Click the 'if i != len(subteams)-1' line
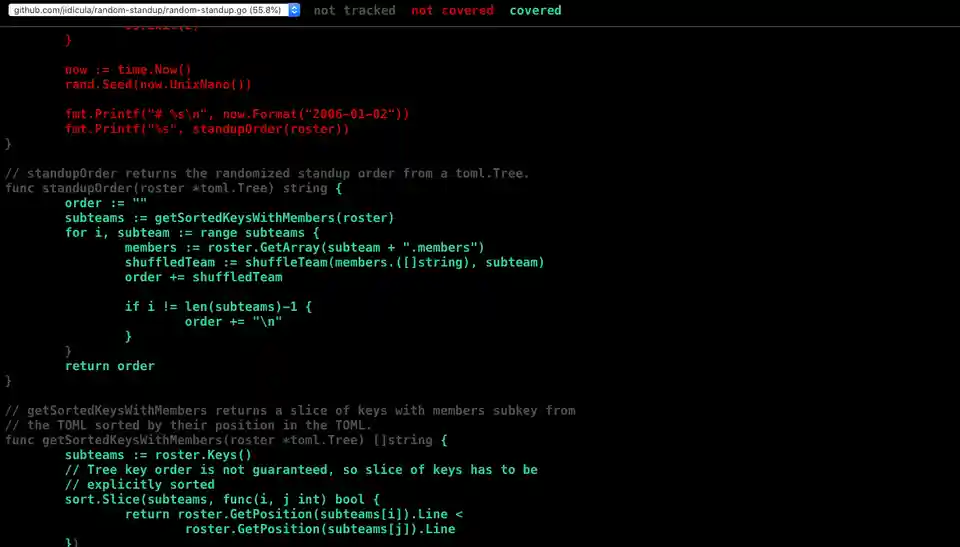This screenshot has height=547, width=960. pyautogui.click(x=218, y=307)
